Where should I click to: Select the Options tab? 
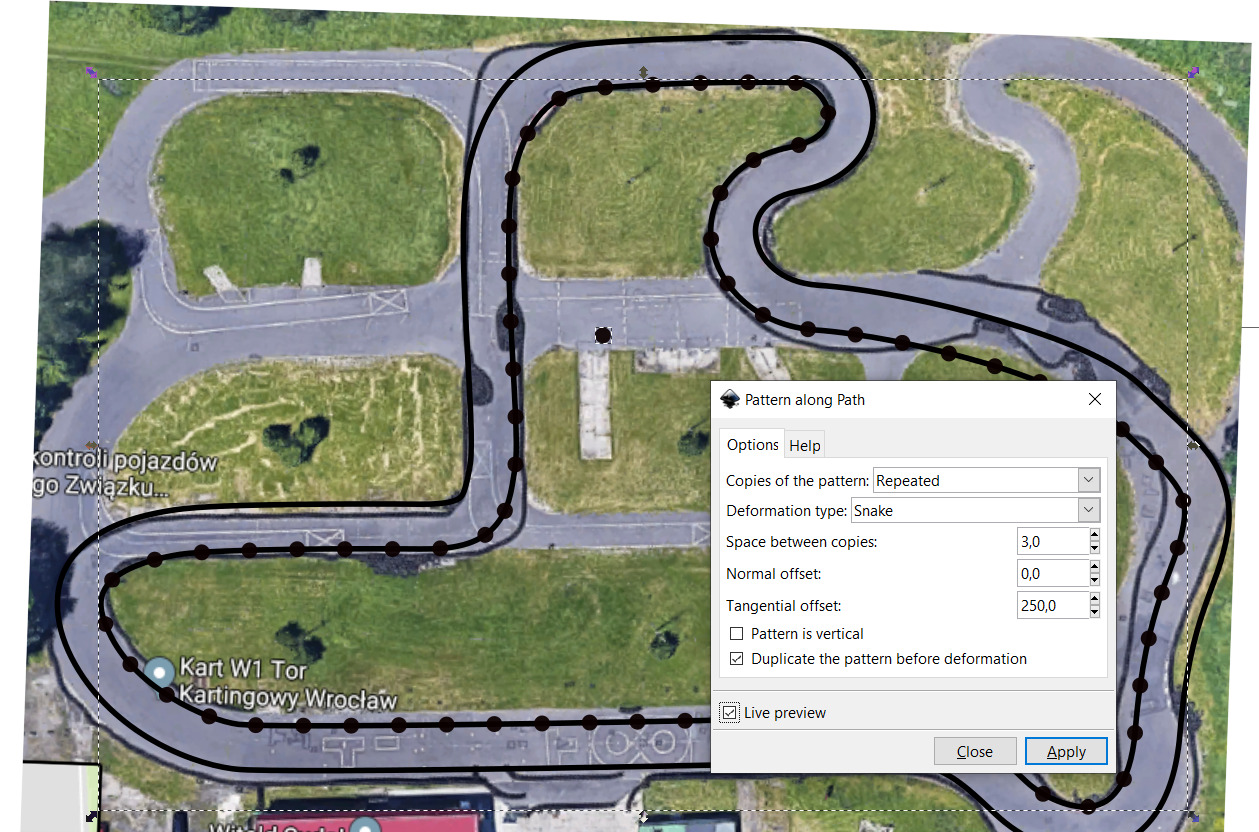pos(752,445)
